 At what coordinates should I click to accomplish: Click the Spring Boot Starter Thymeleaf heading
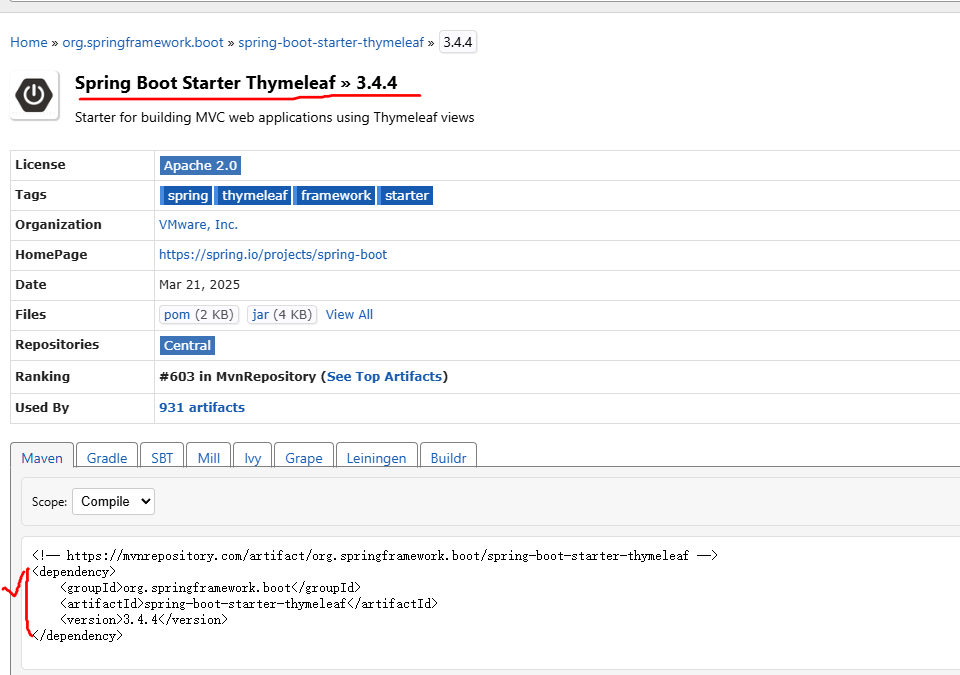click(236, 83)
